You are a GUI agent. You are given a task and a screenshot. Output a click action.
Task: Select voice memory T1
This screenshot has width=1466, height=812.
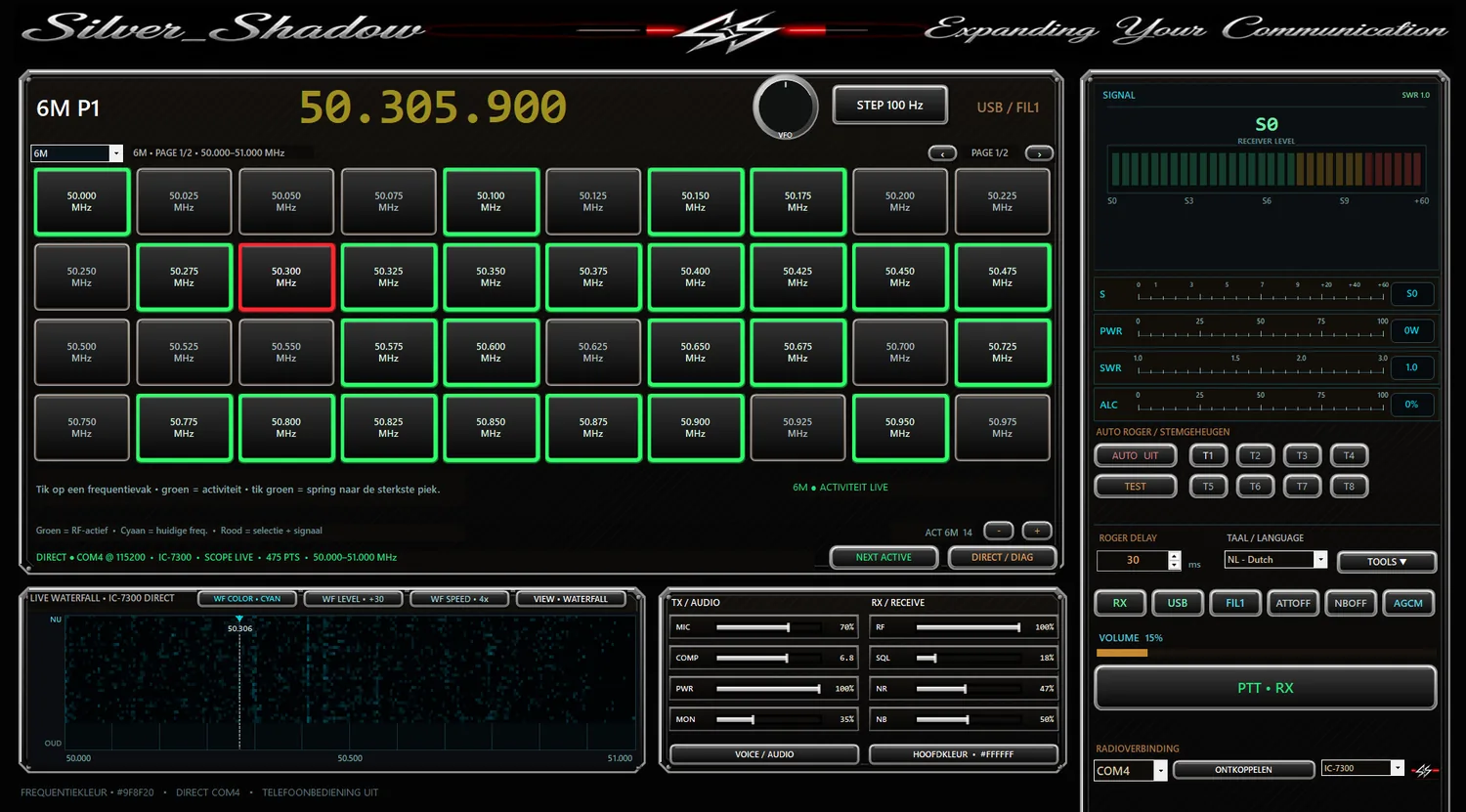pyautogui.click(x=1208, y=455)
